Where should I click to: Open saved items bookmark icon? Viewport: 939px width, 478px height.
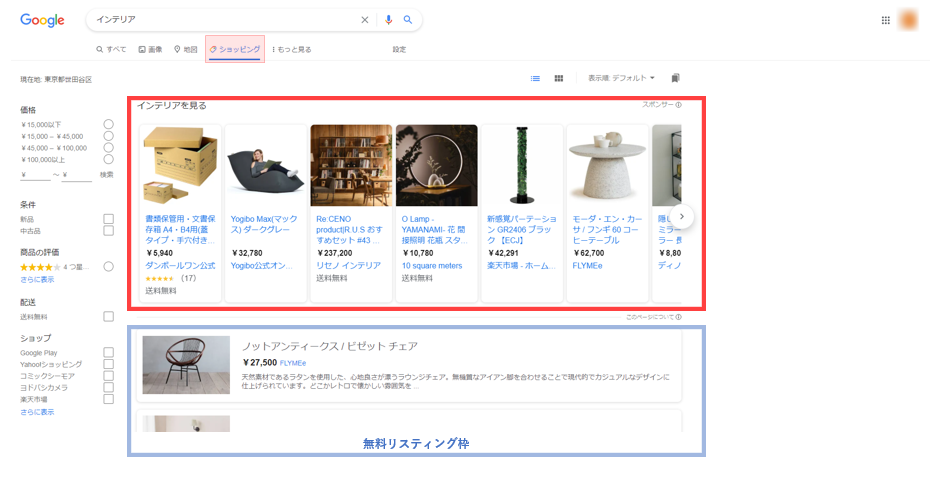pyautogui.click(x=676, y=78)
